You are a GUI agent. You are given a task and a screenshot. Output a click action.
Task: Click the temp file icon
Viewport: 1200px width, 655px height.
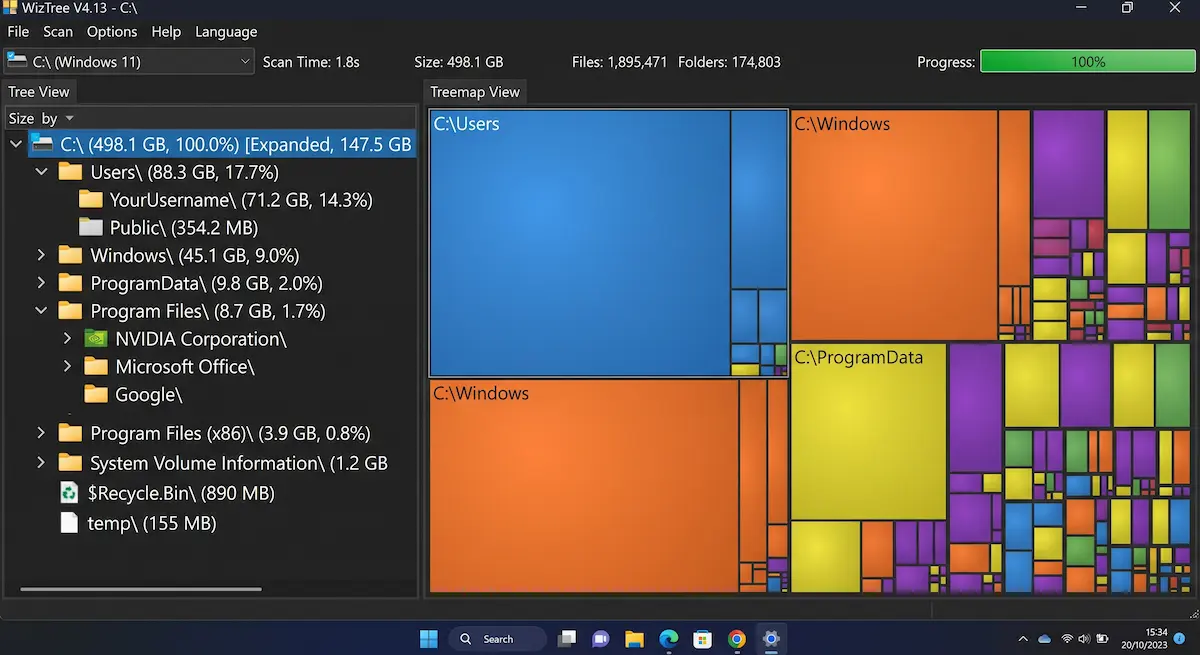click(69, 522)
